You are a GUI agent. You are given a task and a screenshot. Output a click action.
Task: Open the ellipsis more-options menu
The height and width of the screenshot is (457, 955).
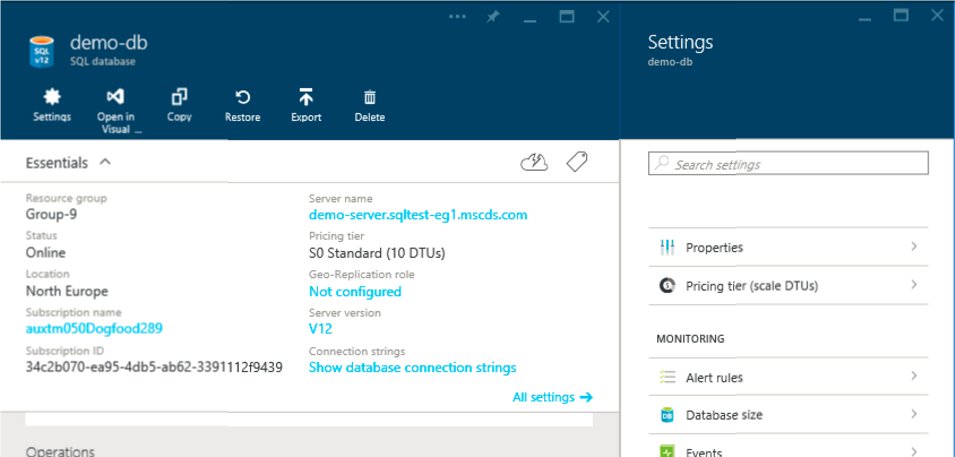coord(457,16)
